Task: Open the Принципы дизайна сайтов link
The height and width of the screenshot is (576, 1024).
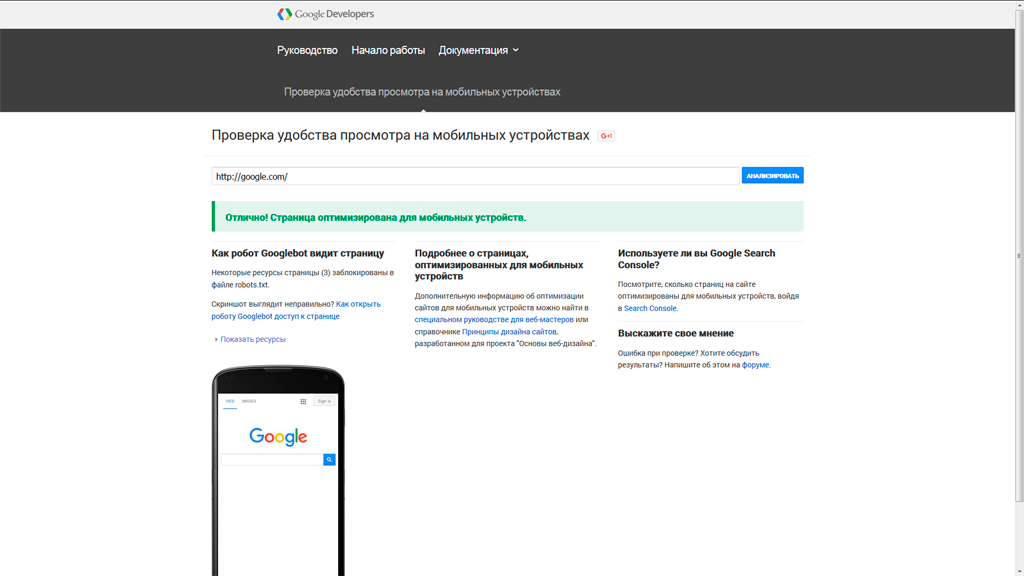Action: pos(509,332)
